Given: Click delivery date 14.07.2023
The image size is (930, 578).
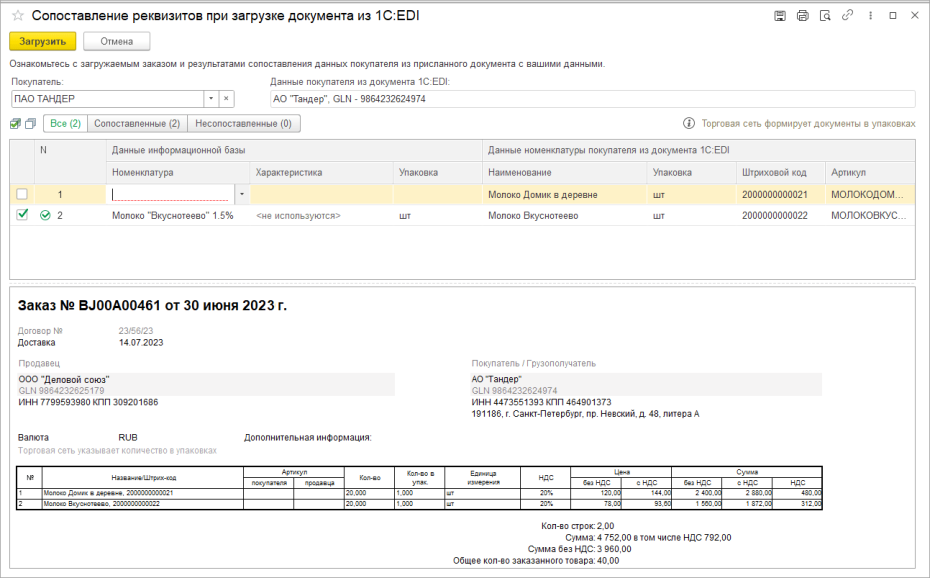Looking at the screenshot, I should pos(141,343).
